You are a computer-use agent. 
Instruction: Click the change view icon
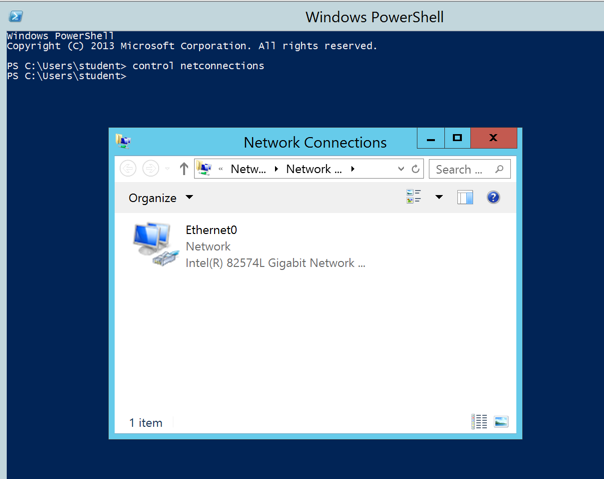coord(414,197)
